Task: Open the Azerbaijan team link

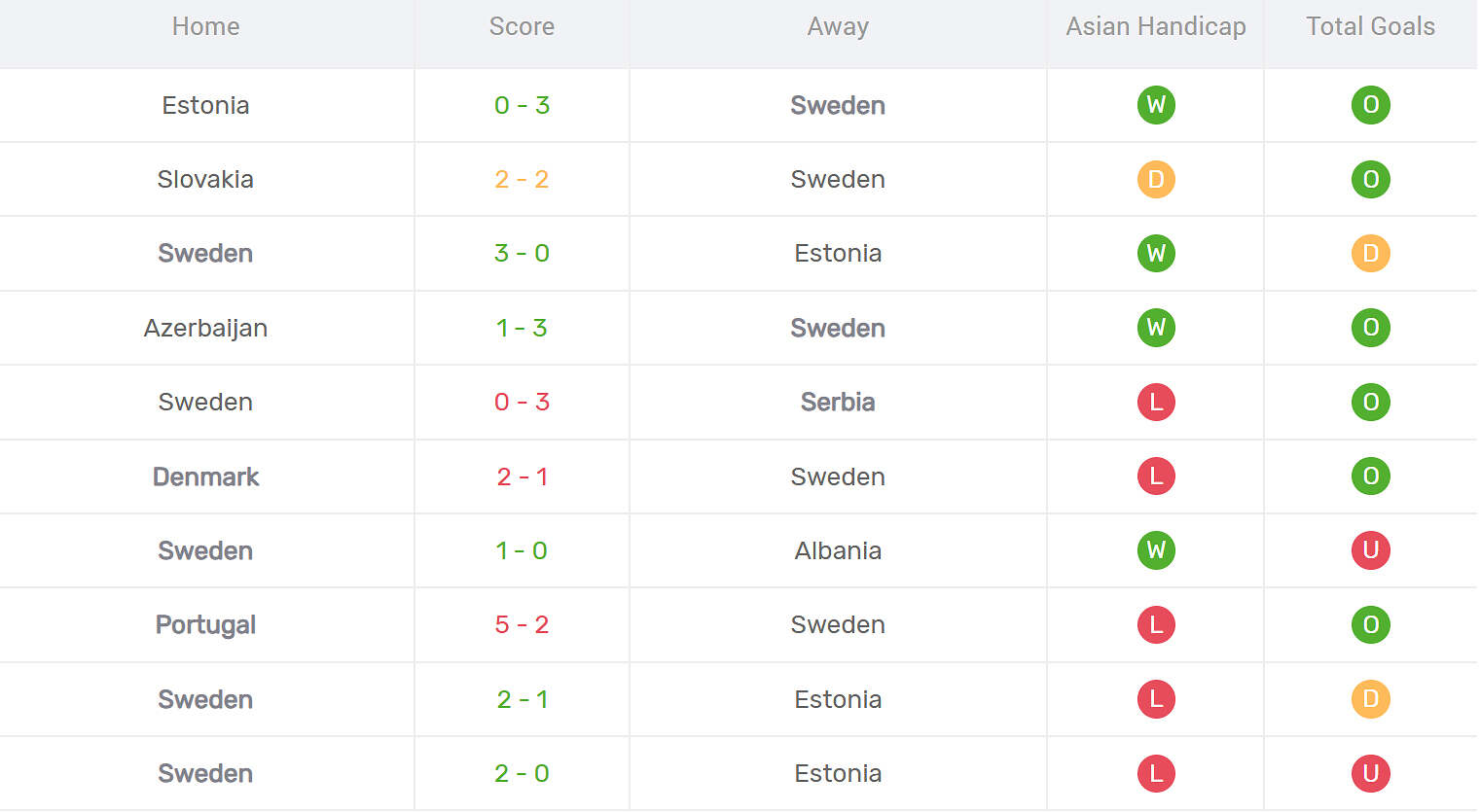Action: point(205,328)
